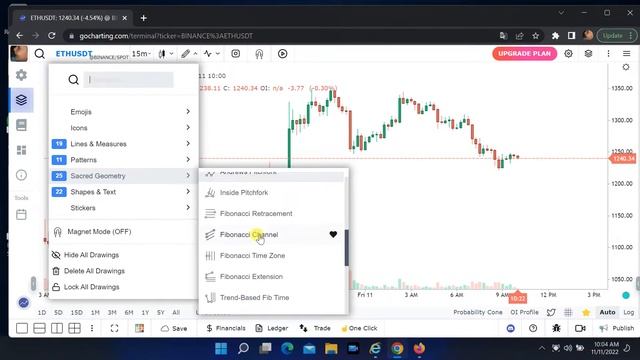Open the 15m timeframe dropdown
The height and width of the screenshot is (360, 640).
tap(141, 53)
